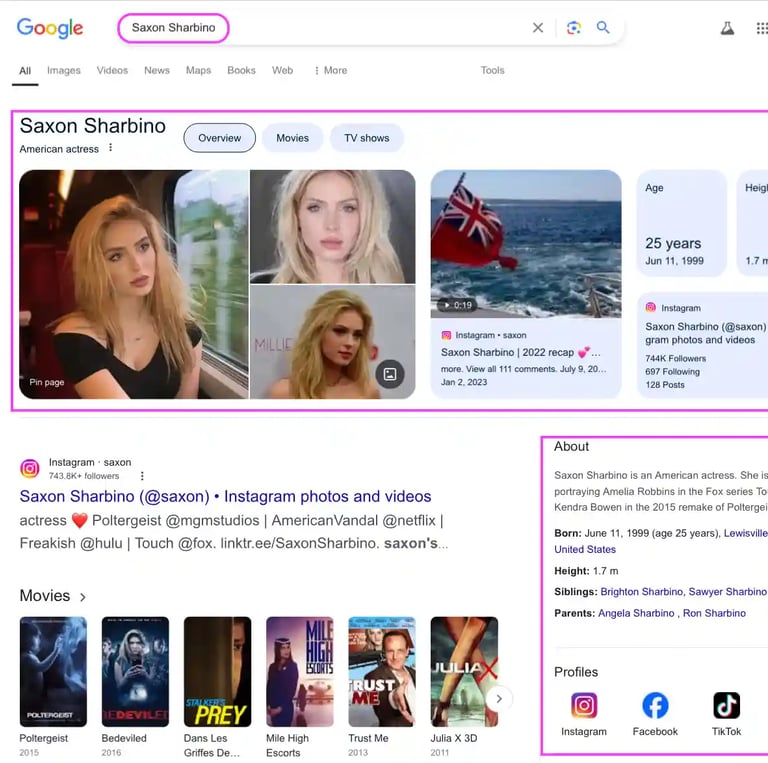Image resolution: width=768 pixels, height=763 pixels.
Task: Open the Saxon Sharbino Instagram result link
Action: click(x=225, y=497)
